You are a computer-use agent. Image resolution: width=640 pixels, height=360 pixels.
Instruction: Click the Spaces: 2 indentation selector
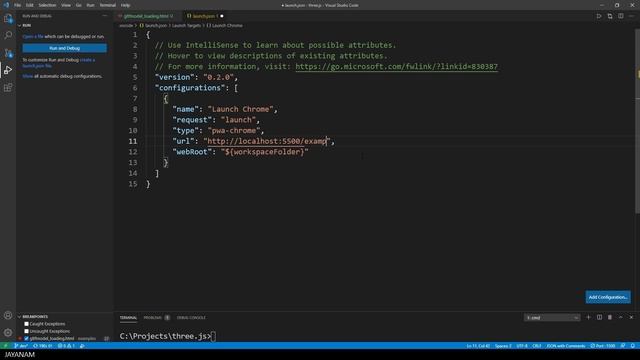tap(503, 346)
